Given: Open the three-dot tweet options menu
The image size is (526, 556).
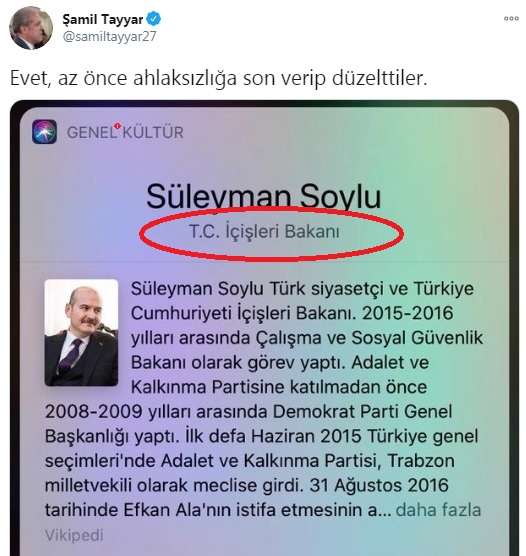Looking at the screenshot, I should (511, 18).
